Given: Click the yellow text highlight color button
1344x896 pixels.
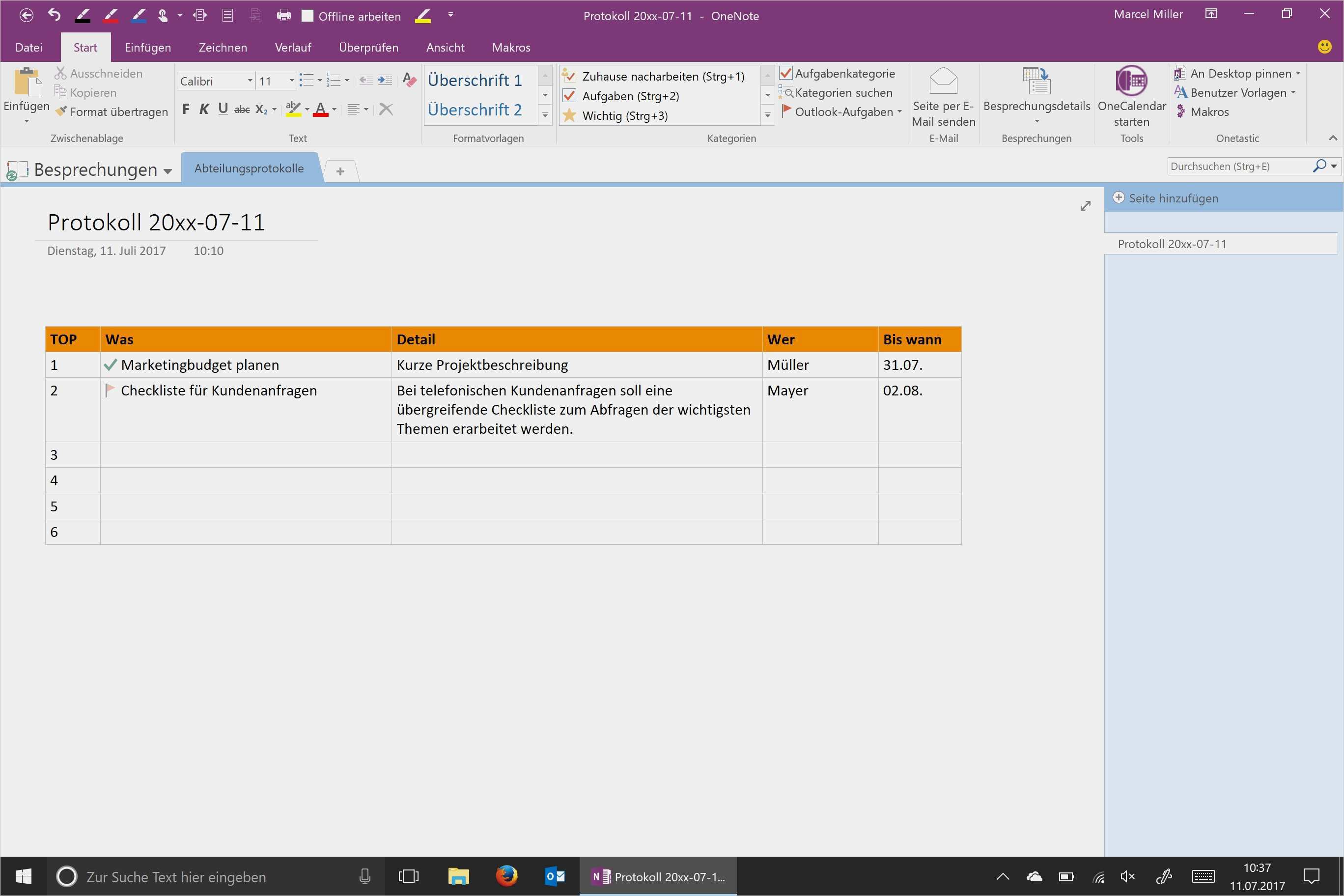Looking at the screenshot, I should coord(293,109).
